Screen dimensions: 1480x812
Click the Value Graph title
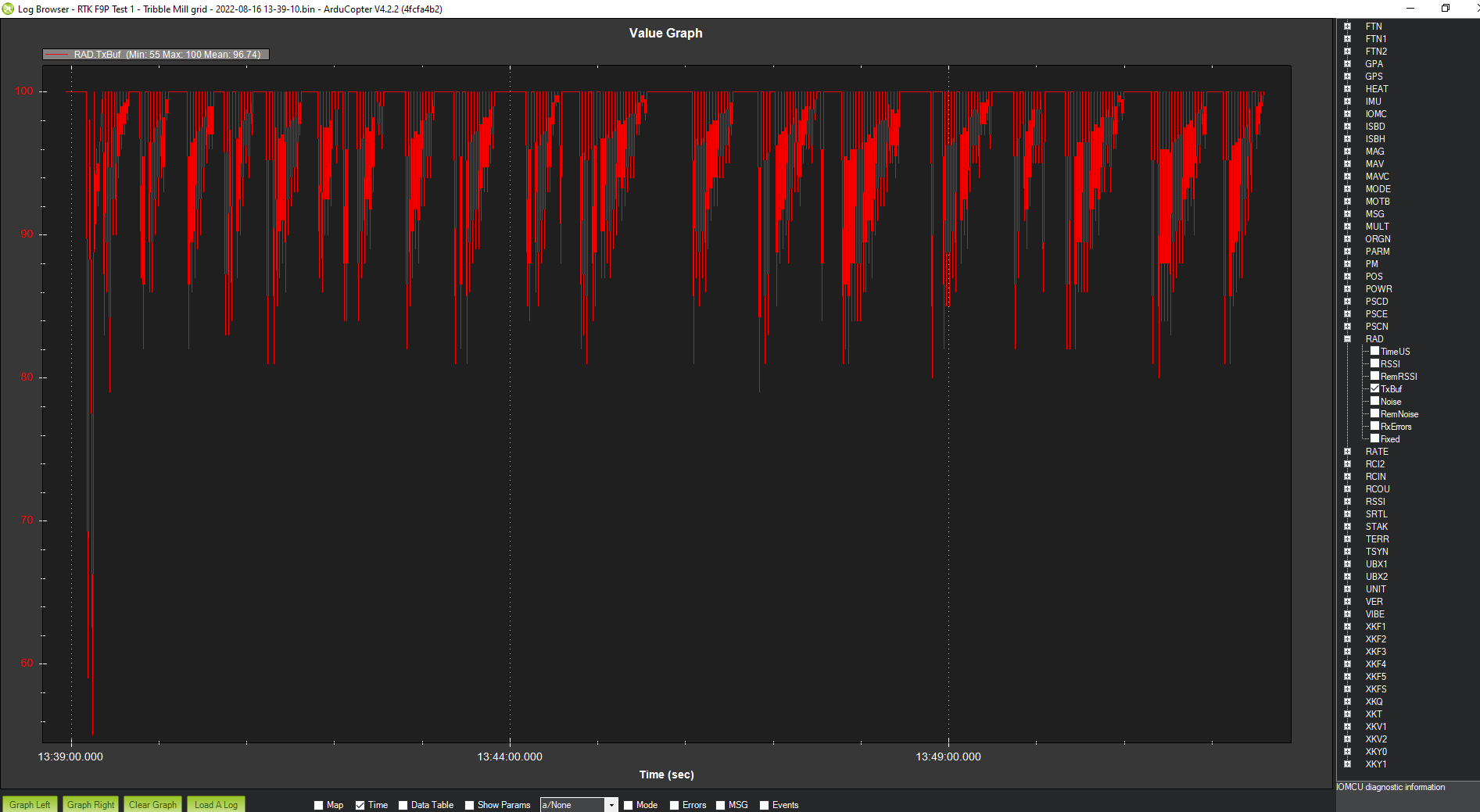[x=665, y=33]
